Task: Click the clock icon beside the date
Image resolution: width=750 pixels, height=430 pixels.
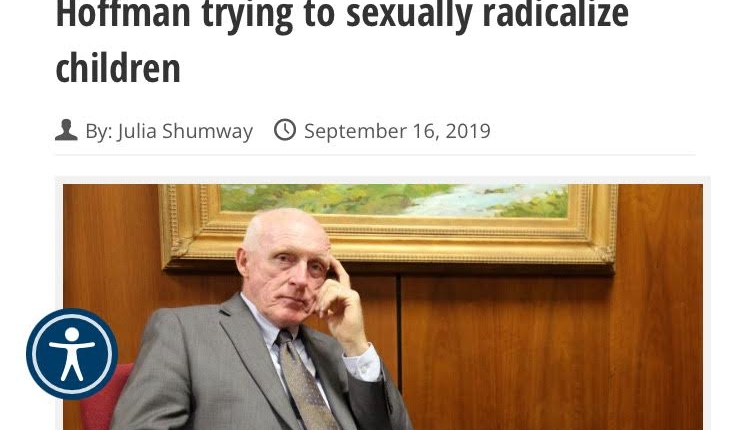Action: point(285,130)
